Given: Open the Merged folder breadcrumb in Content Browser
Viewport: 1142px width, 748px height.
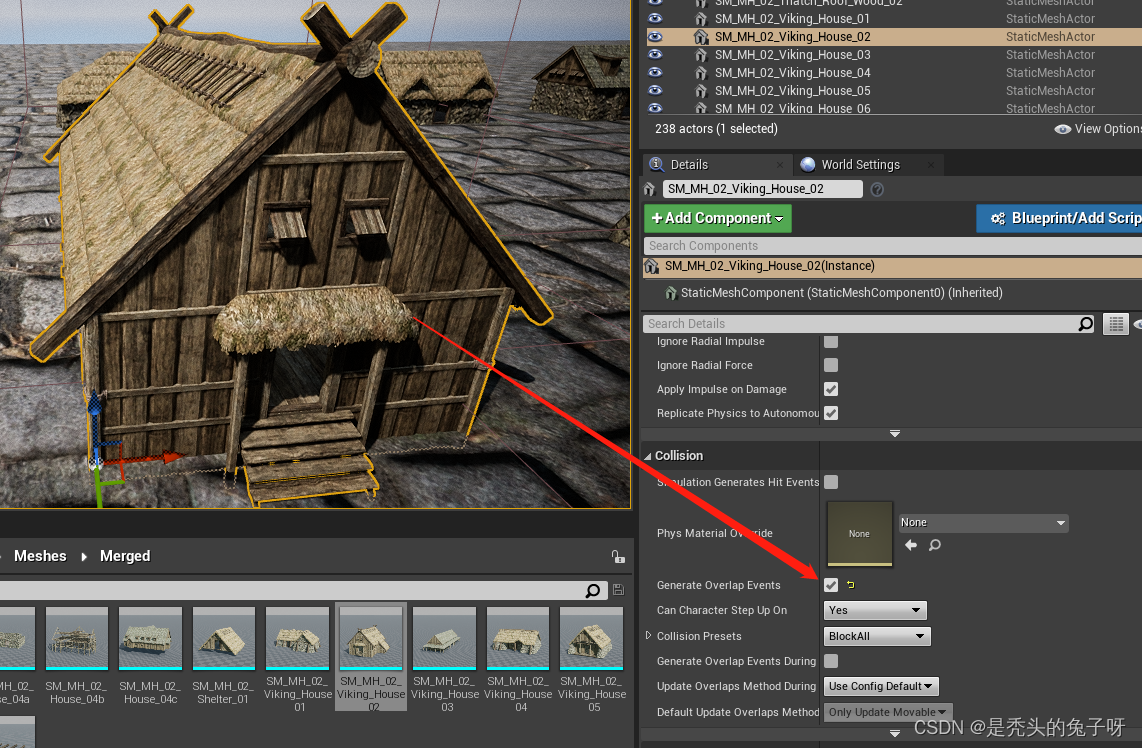Looking at the screenshot, I should point(124,556).
